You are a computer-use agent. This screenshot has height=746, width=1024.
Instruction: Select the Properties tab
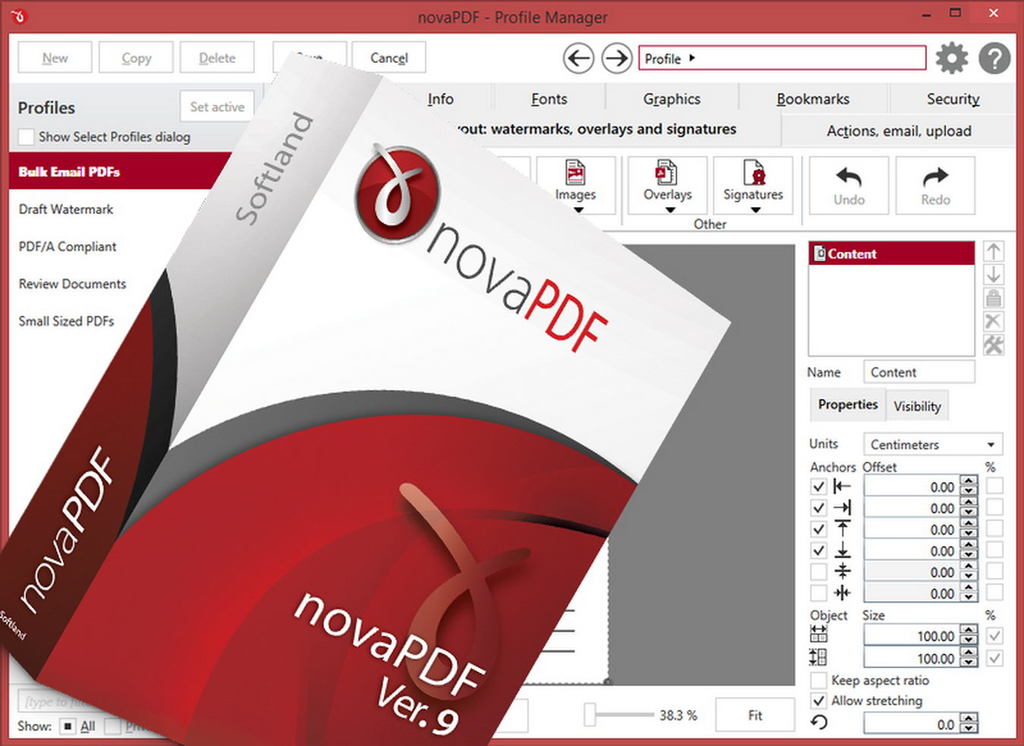click(848, 404)
